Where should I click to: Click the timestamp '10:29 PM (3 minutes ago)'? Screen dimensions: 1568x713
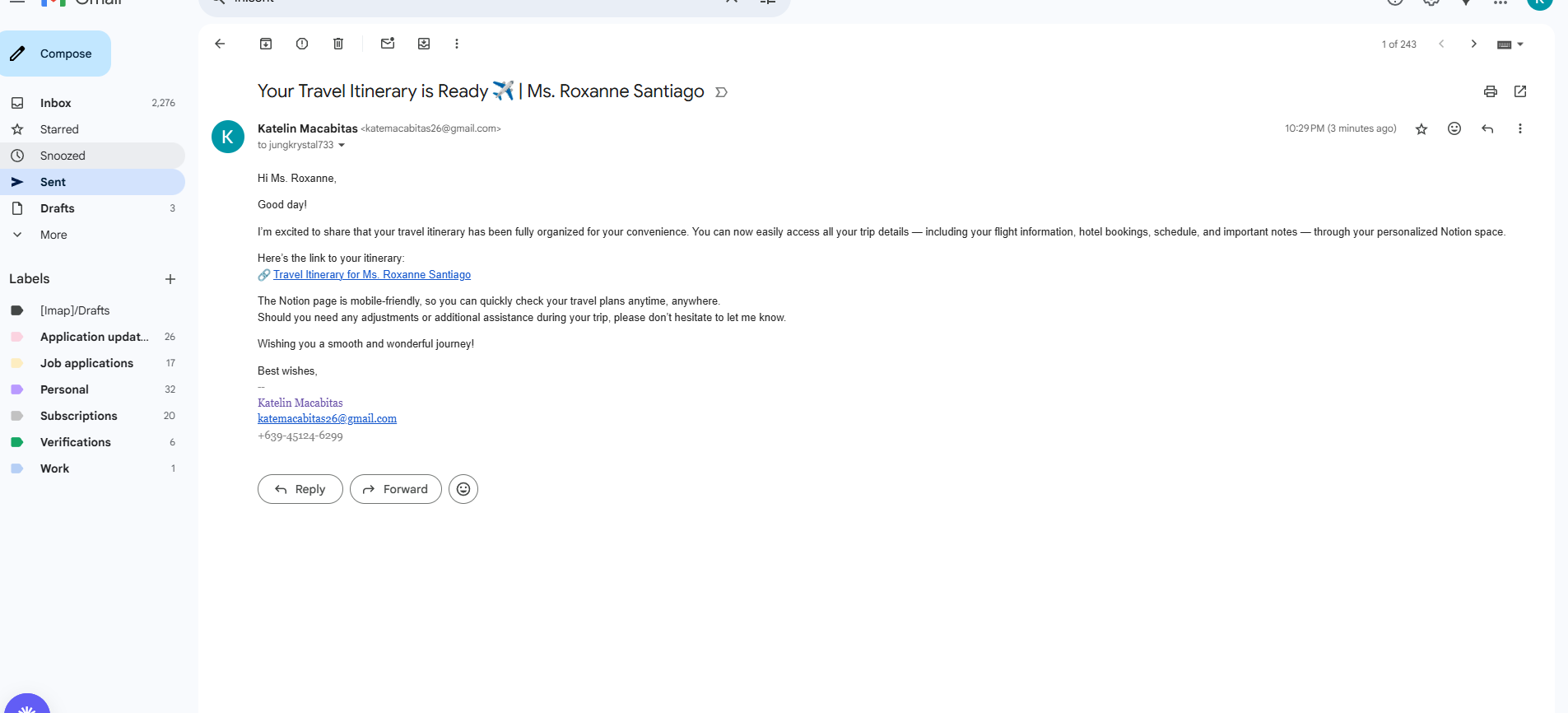tap(1341, 128)
